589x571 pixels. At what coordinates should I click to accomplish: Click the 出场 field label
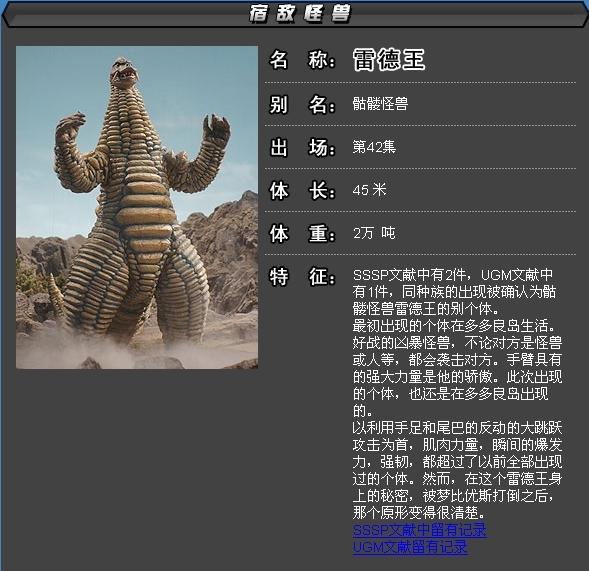coord(302,147)
